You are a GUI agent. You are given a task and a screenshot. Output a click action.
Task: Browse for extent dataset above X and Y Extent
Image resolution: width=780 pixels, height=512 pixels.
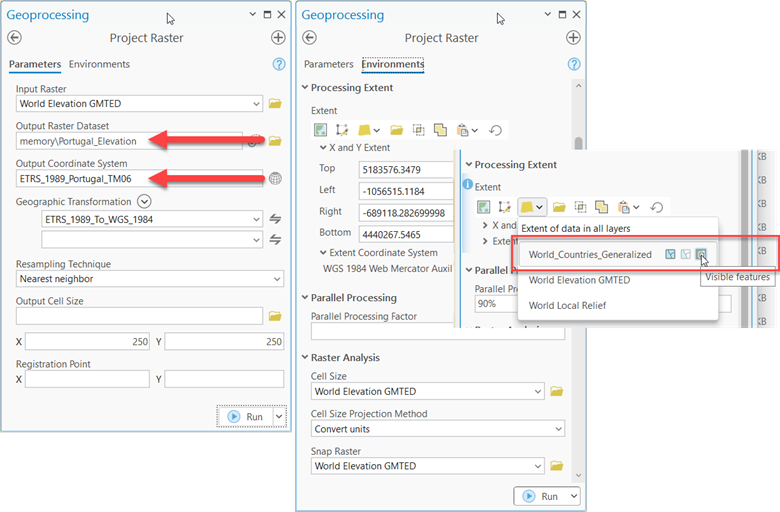pyautogui.click(x=396, y=130)
